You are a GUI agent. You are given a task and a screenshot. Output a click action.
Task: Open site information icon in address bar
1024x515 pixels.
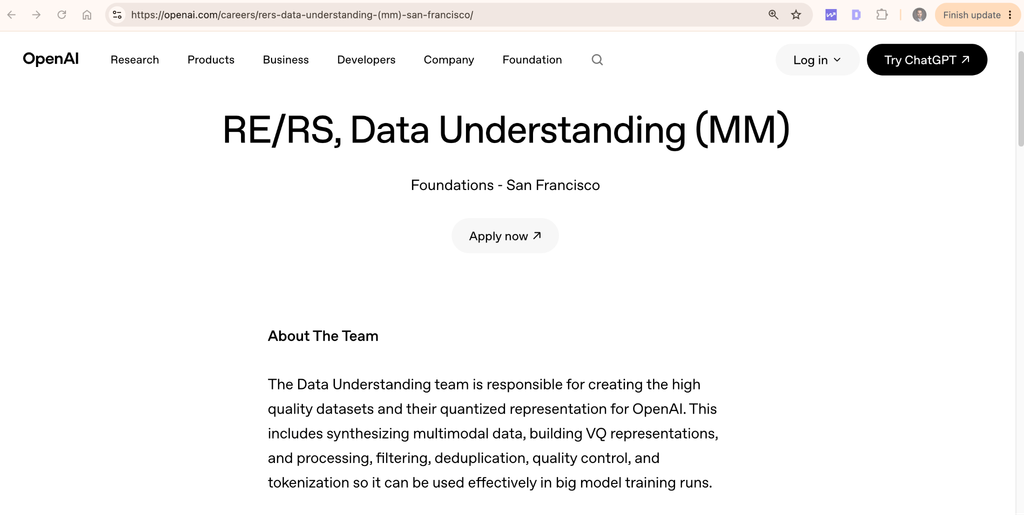(117, 14)
